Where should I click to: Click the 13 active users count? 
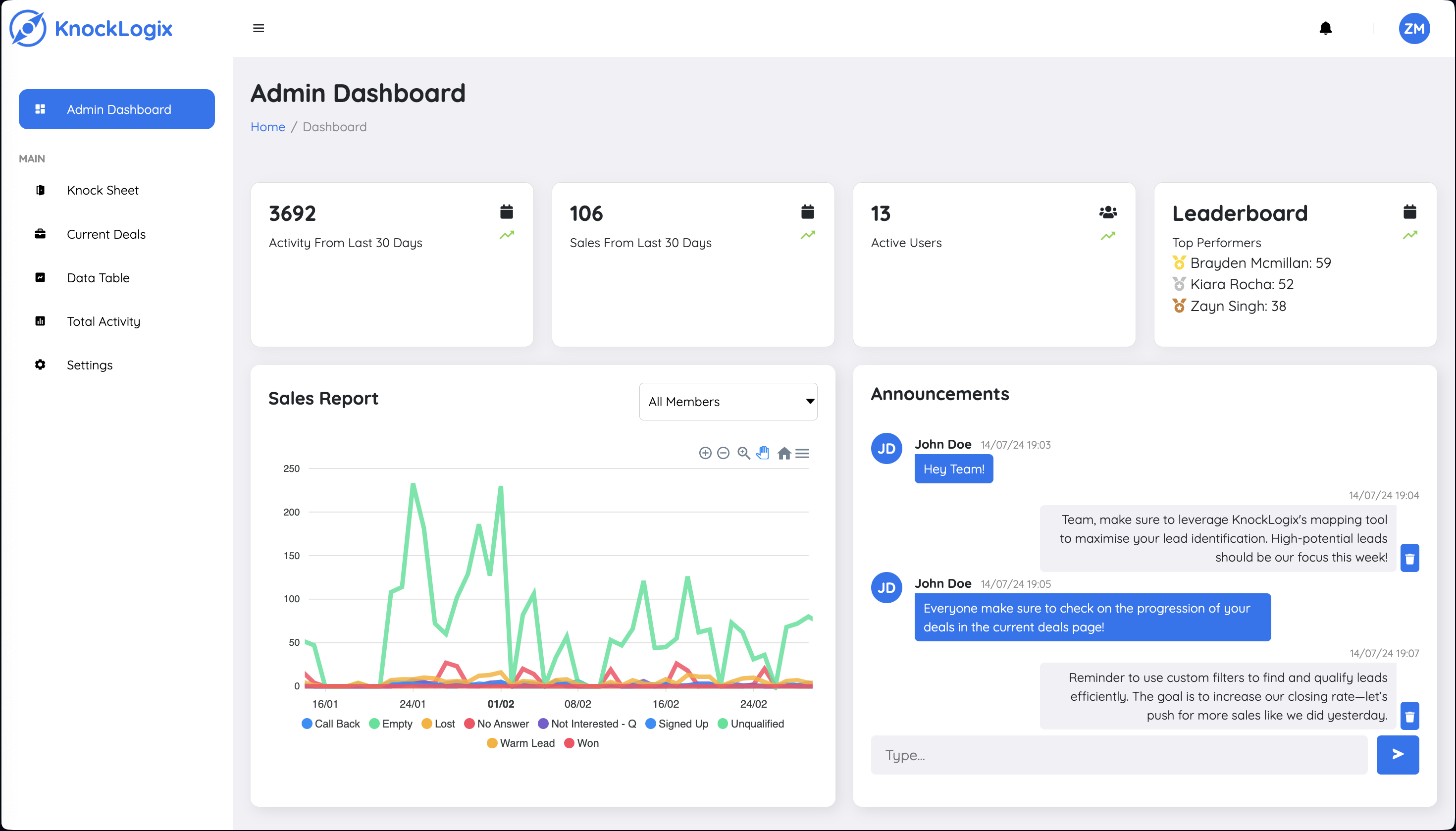tap(881, 213)
